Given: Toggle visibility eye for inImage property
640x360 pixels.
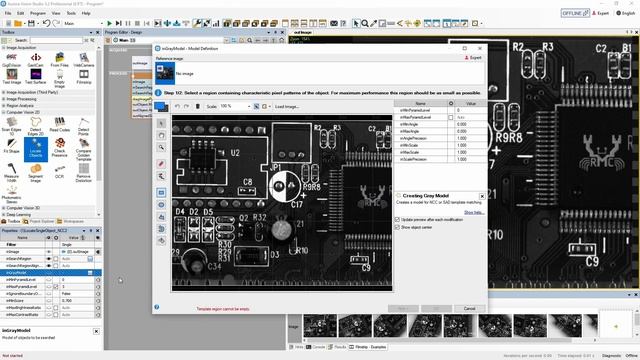Looking at the screenshot, I should tap(49, 252).
